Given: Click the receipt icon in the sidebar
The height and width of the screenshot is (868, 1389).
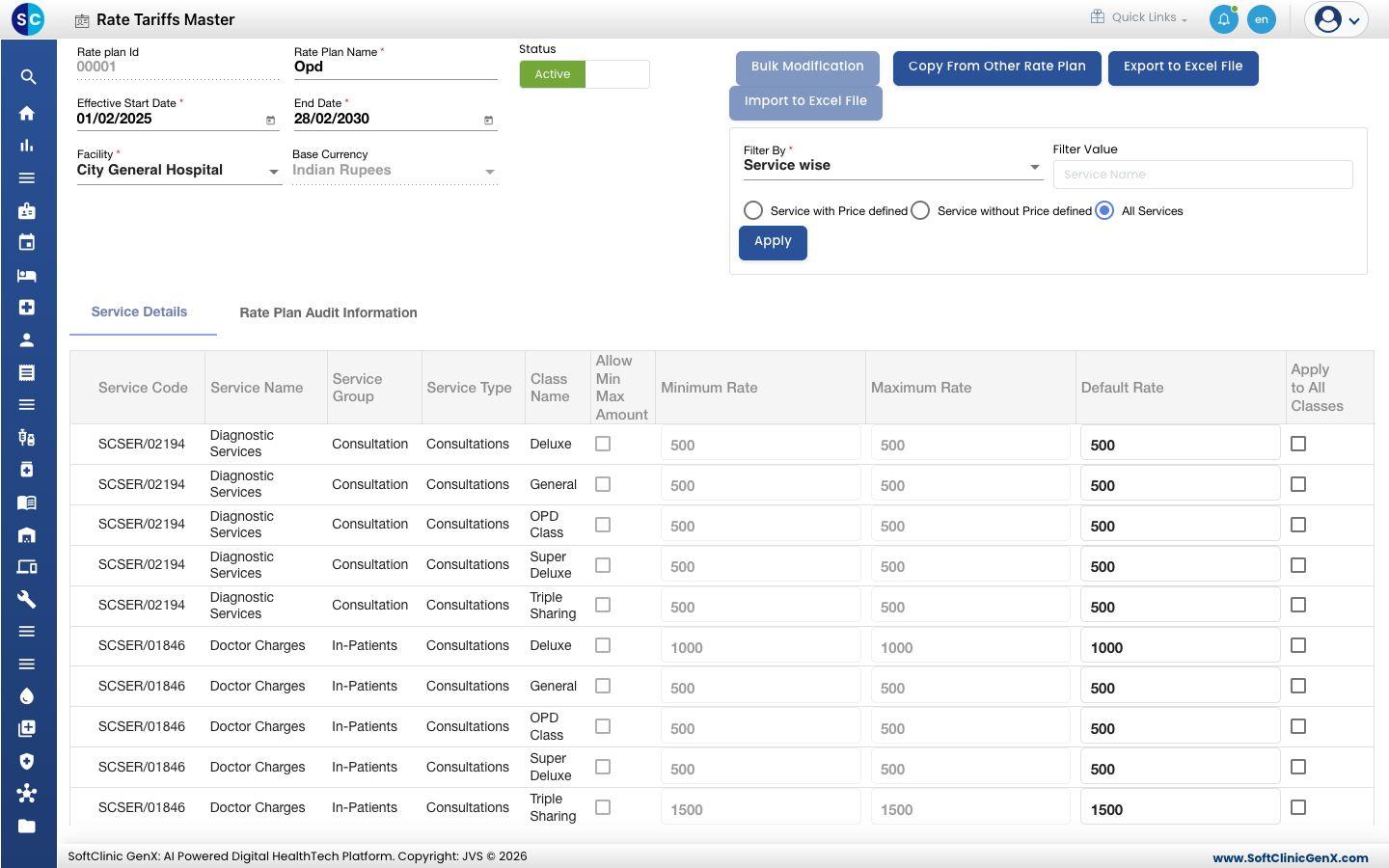Looking at the screenshot, I should pyautogui.click(x=27, y=372).
